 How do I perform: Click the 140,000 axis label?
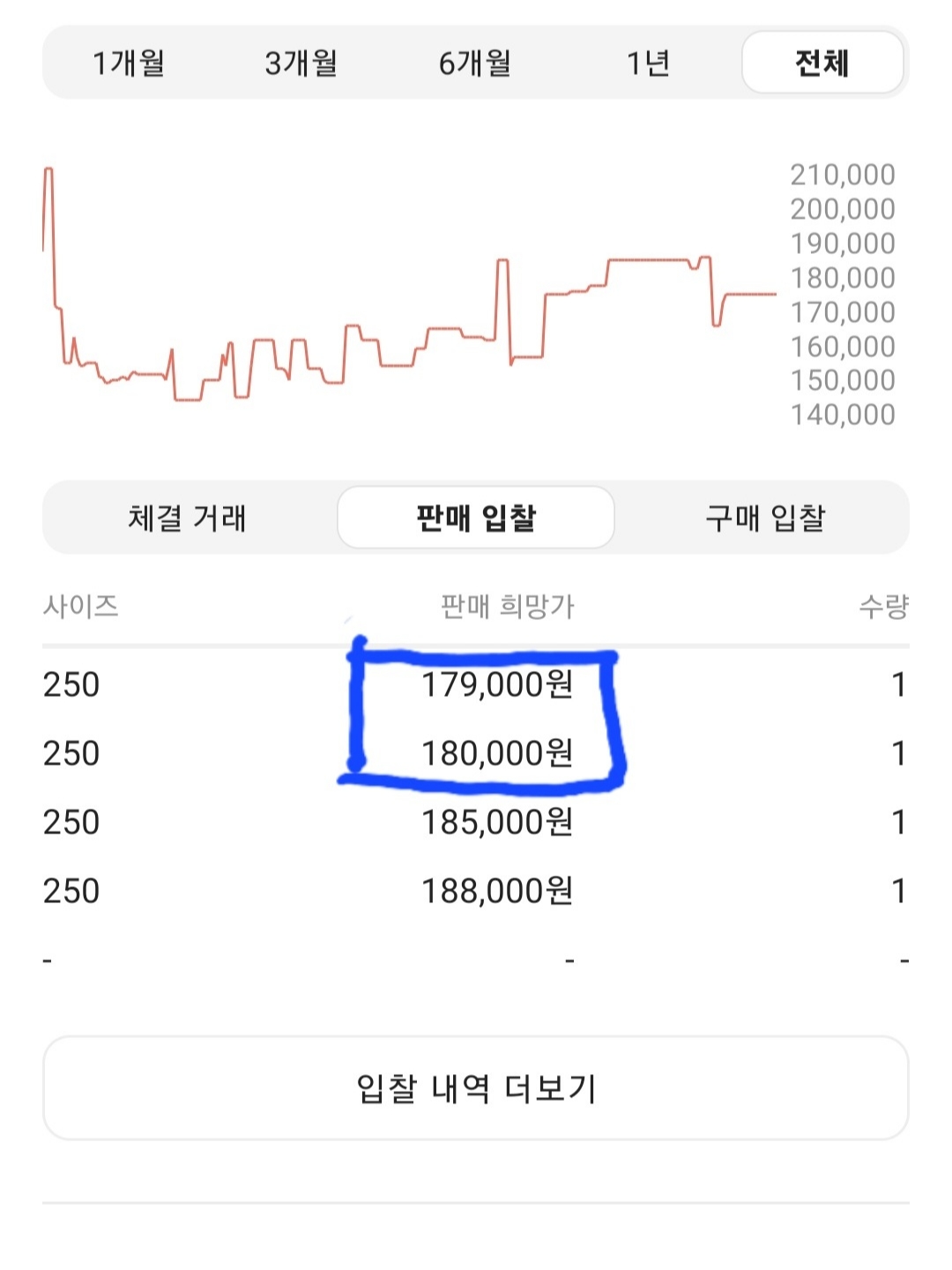tap(842, 415)
